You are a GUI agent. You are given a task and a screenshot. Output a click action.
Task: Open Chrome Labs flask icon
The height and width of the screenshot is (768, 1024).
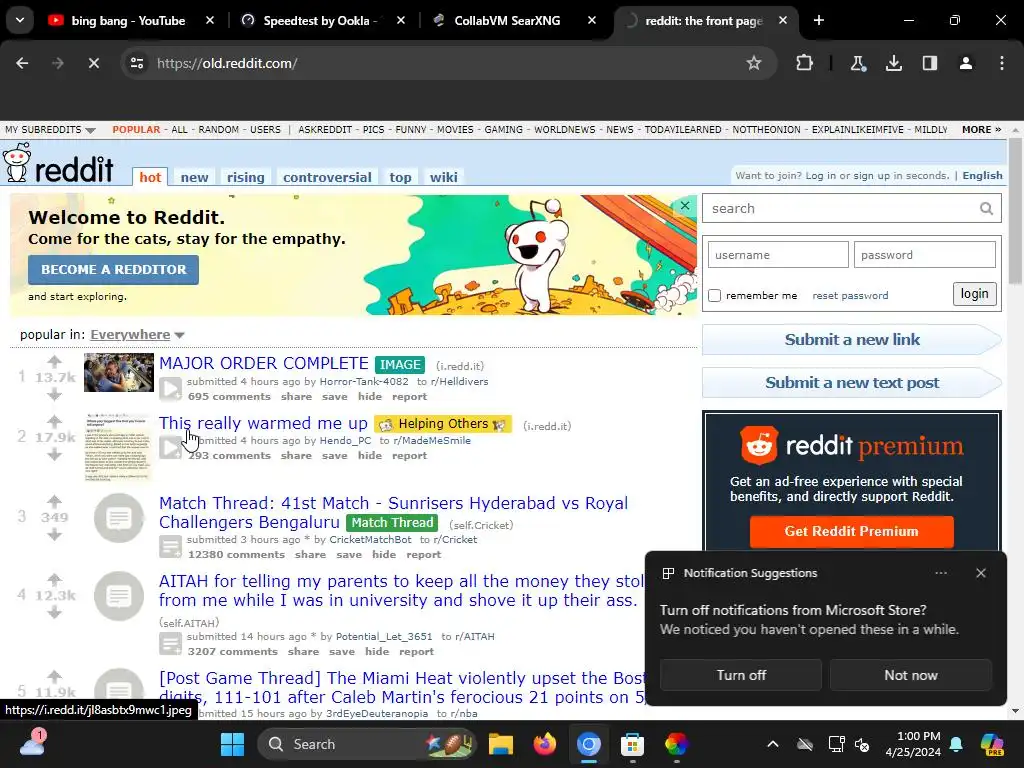[x=857, y=63]
